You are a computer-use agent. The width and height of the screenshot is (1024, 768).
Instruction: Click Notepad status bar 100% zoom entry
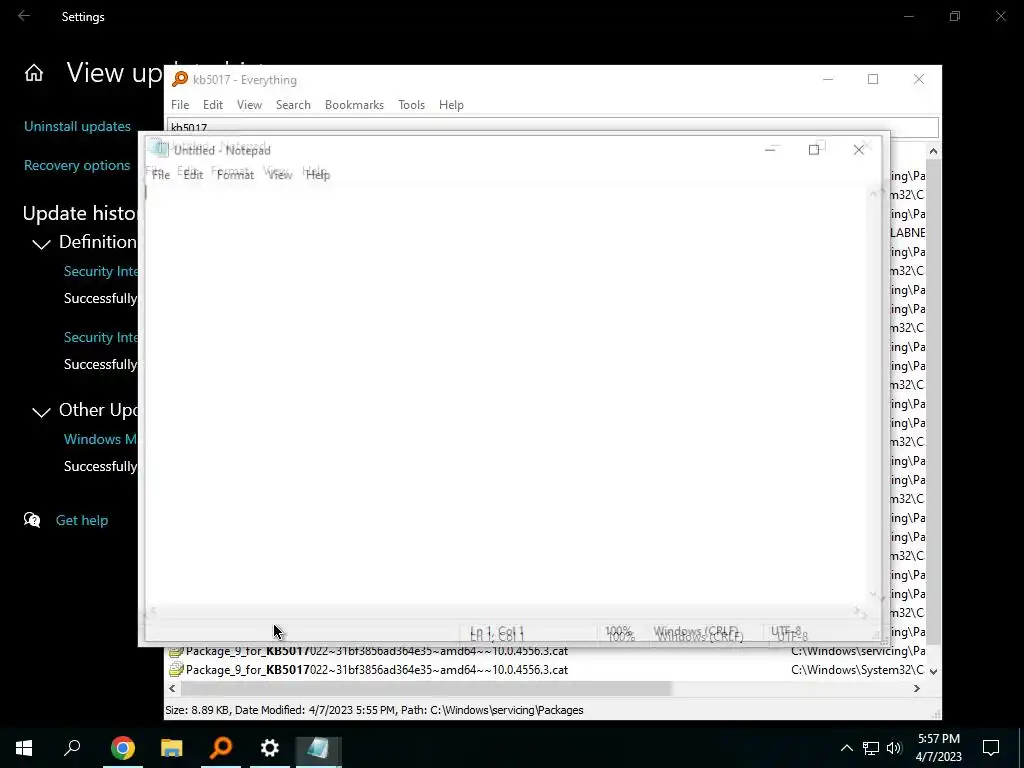[x=619, y=633]
